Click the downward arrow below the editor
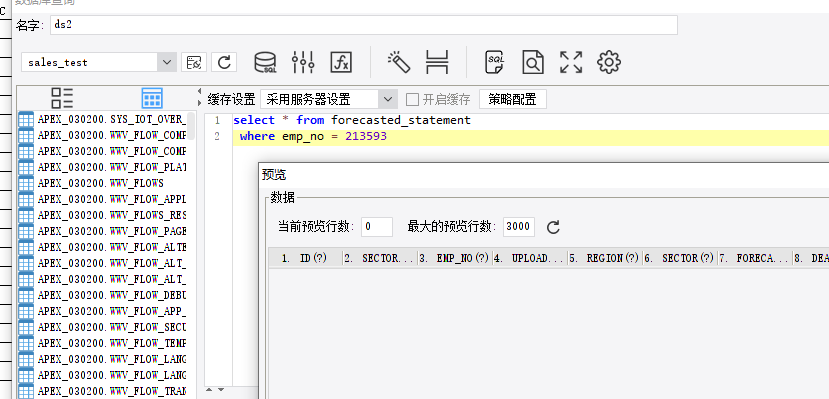The image size is (829, 399). click(x=221, y=390)
